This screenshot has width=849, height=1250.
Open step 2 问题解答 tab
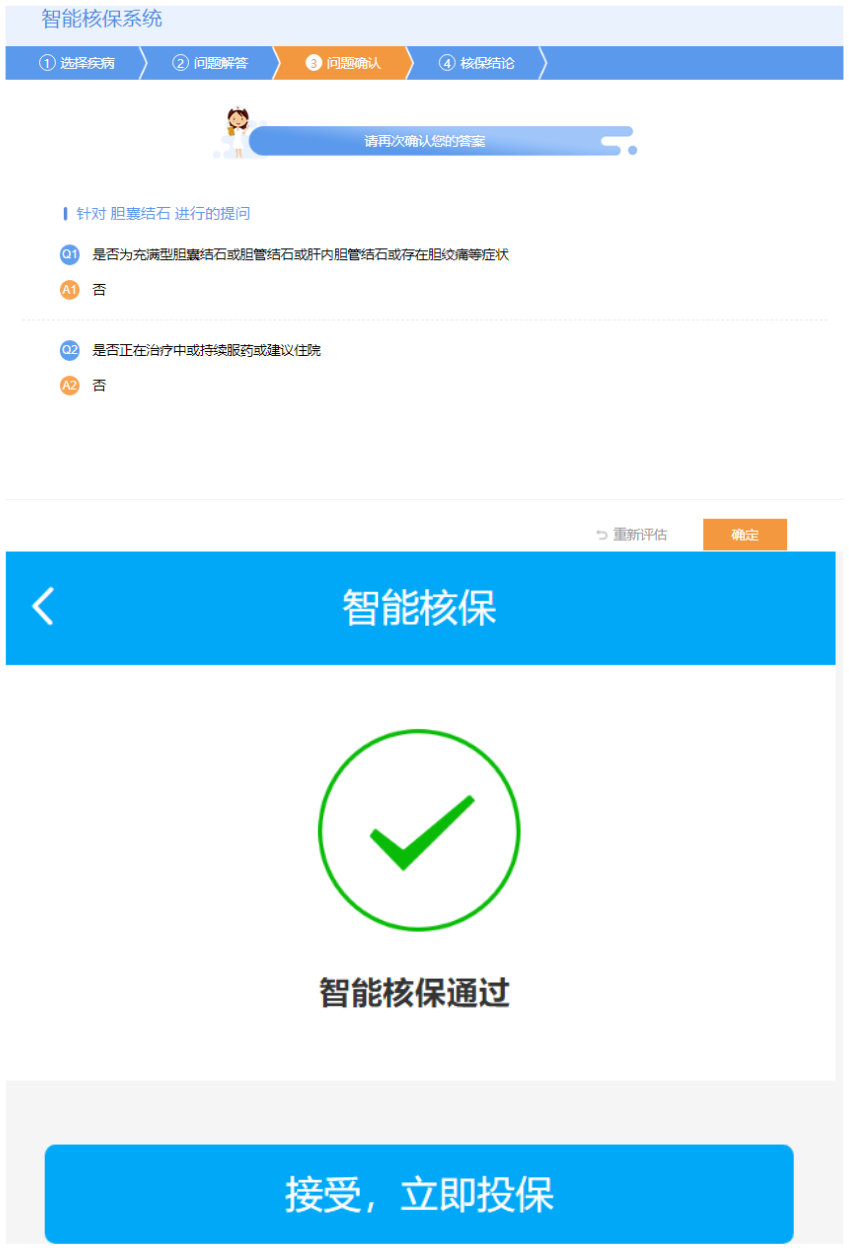pyautogui.click(x=210, y=63)
